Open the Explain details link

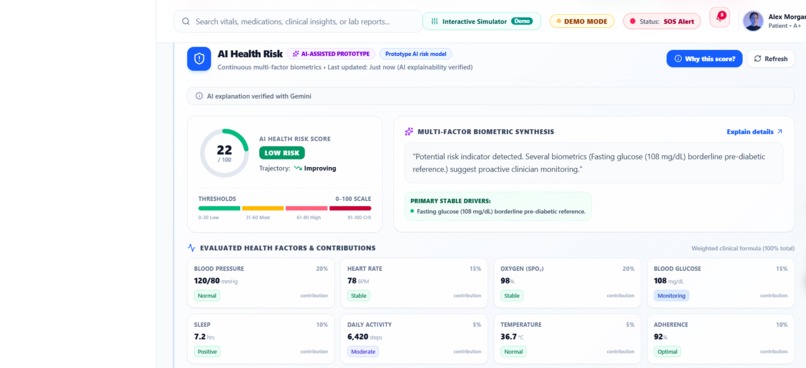click(754, 132)
